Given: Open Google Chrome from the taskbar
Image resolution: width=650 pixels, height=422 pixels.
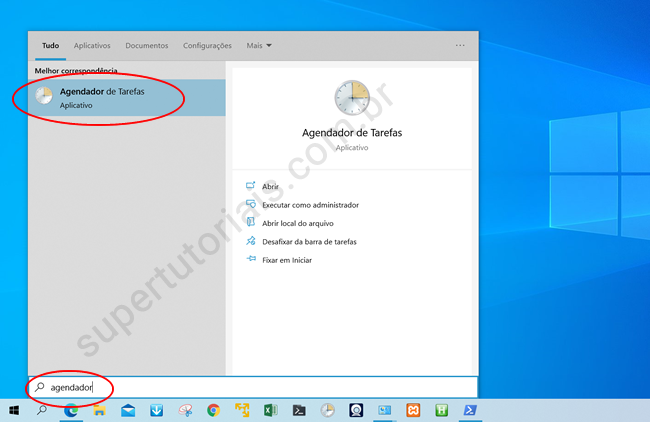Looking at the screenshot, I should pos(213,410).
